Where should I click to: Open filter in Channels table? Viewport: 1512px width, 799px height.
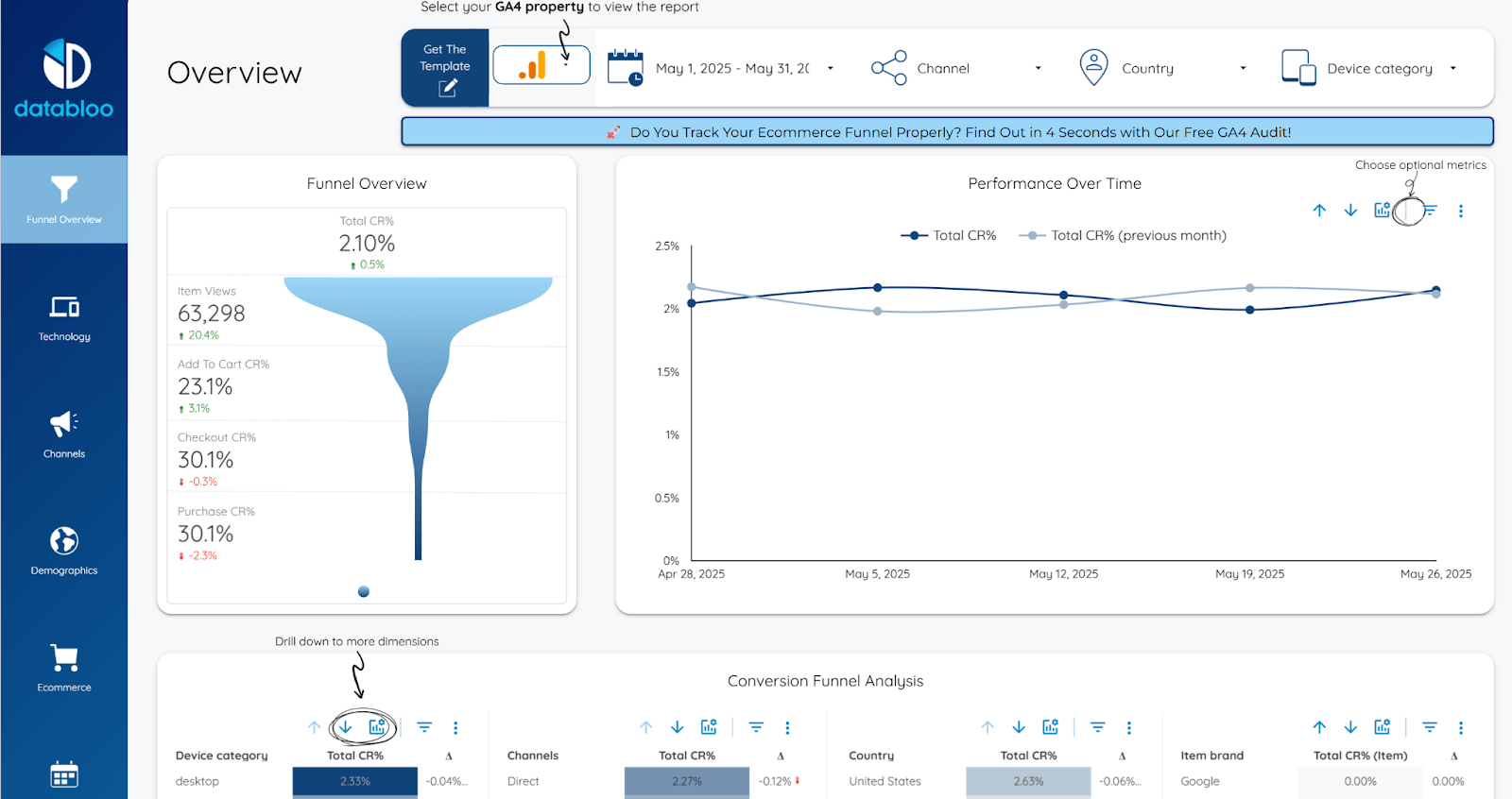pyautogui.click(x=756, y=727)
